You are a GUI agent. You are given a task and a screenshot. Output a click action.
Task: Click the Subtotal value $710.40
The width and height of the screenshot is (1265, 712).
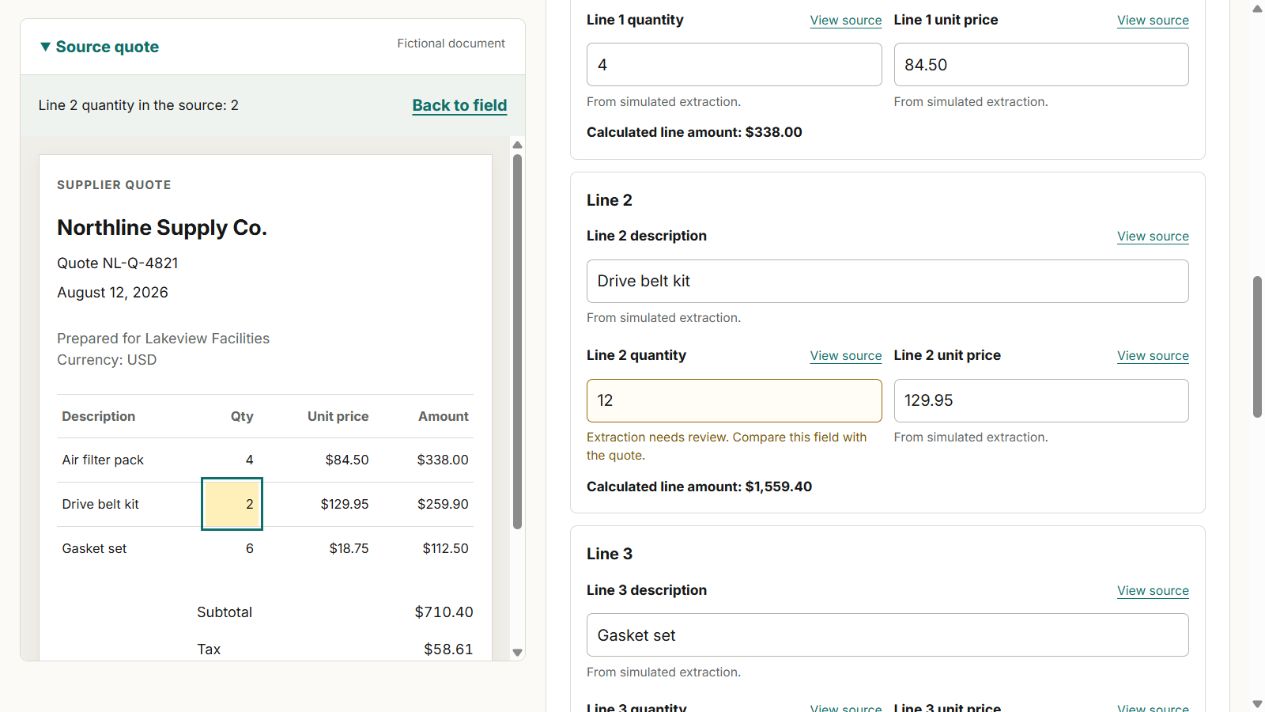point(444,612)
